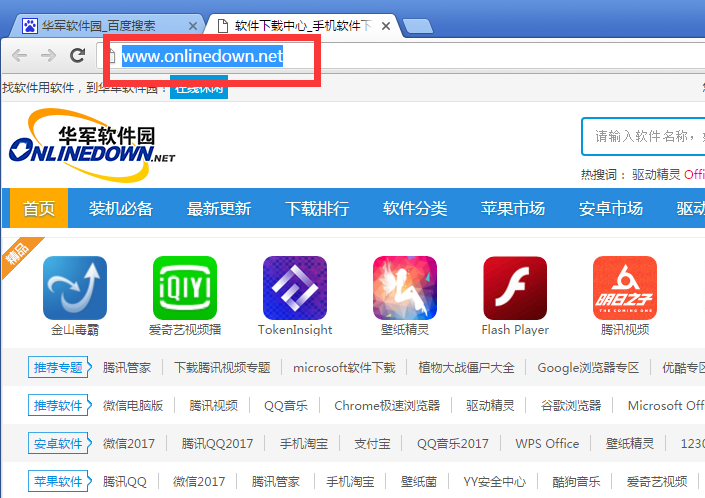Click the 华军软件园 Onlinedown logo

(92, 145)
